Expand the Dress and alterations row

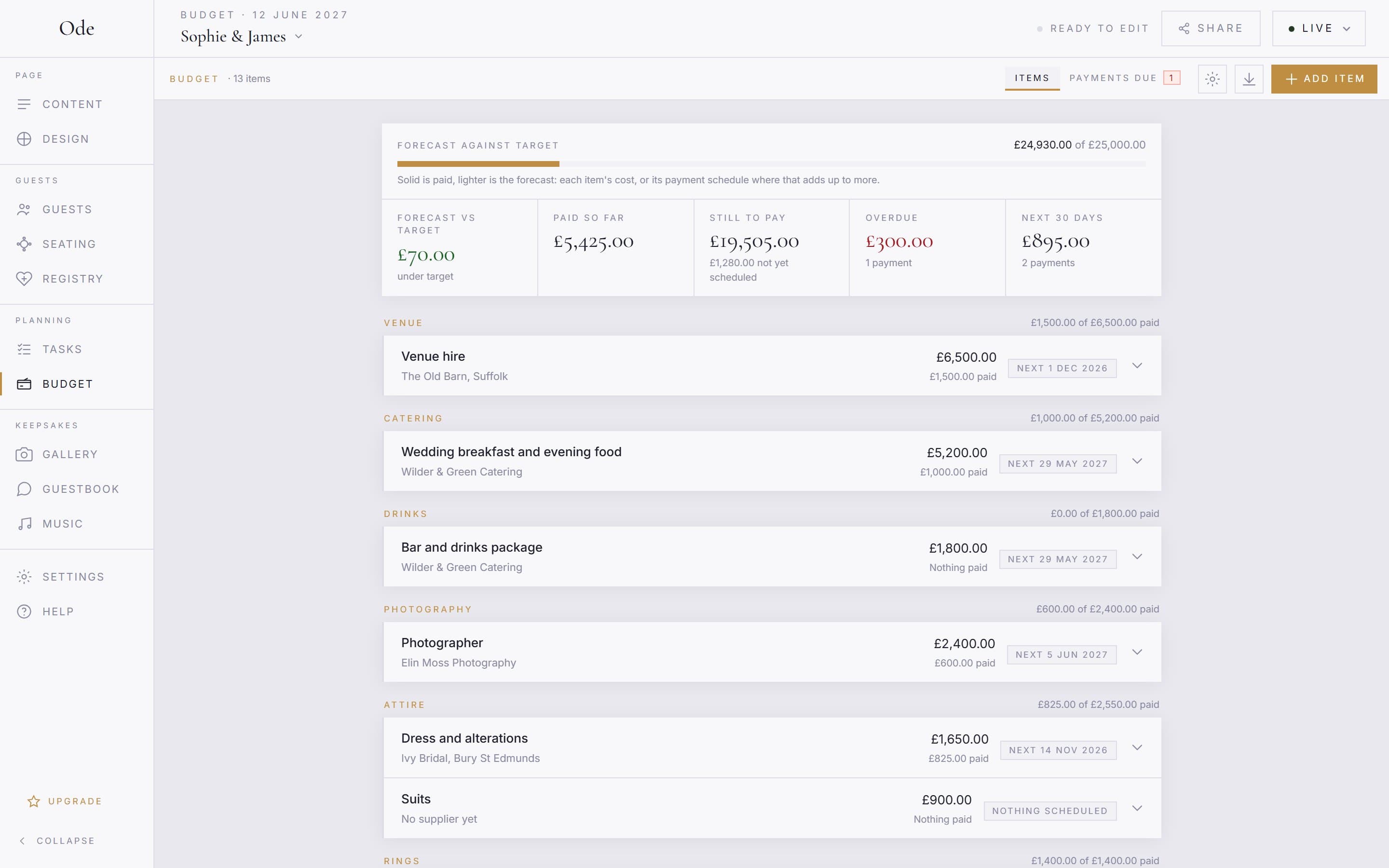[1136, 747]
